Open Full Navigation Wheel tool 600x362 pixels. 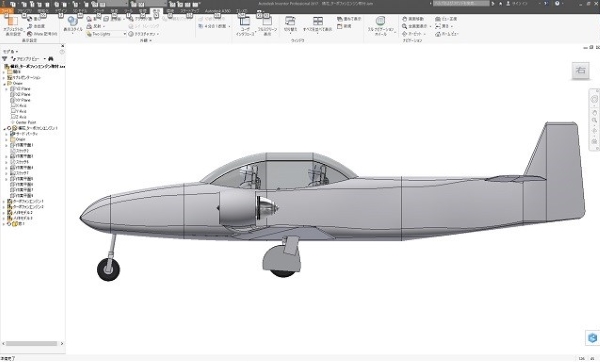click(x=380, y=26)
